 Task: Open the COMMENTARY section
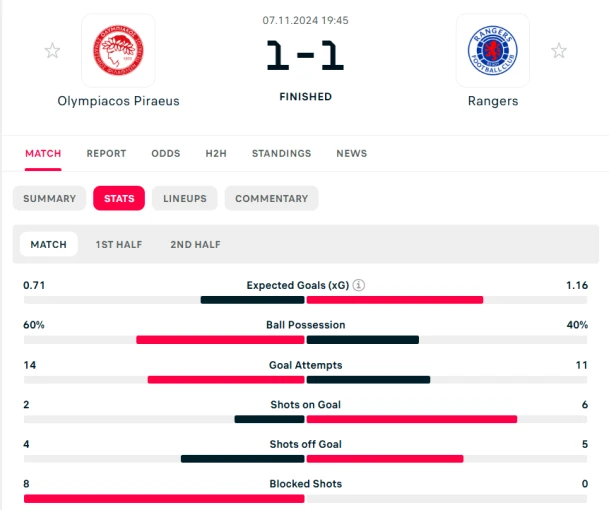tap(271, 198)
